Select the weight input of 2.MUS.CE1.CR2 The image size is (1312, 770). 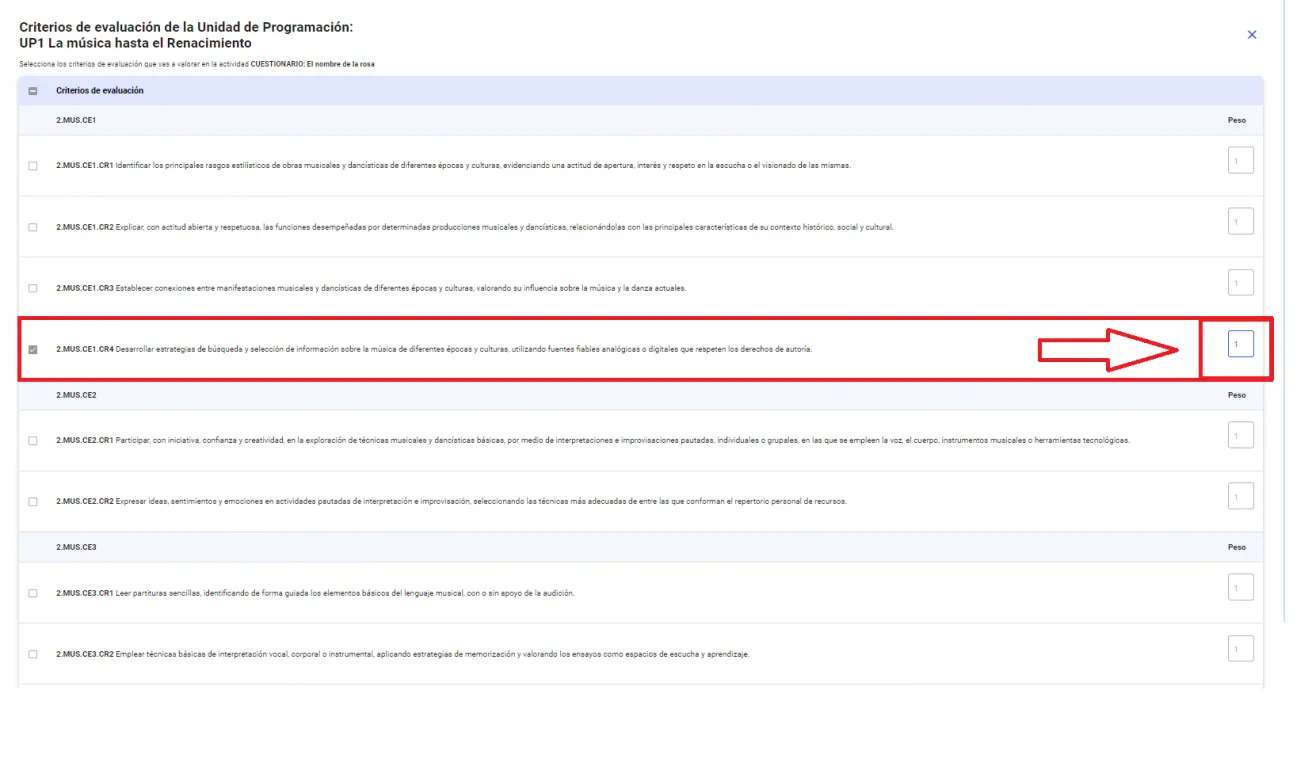tap(1240, 220)
